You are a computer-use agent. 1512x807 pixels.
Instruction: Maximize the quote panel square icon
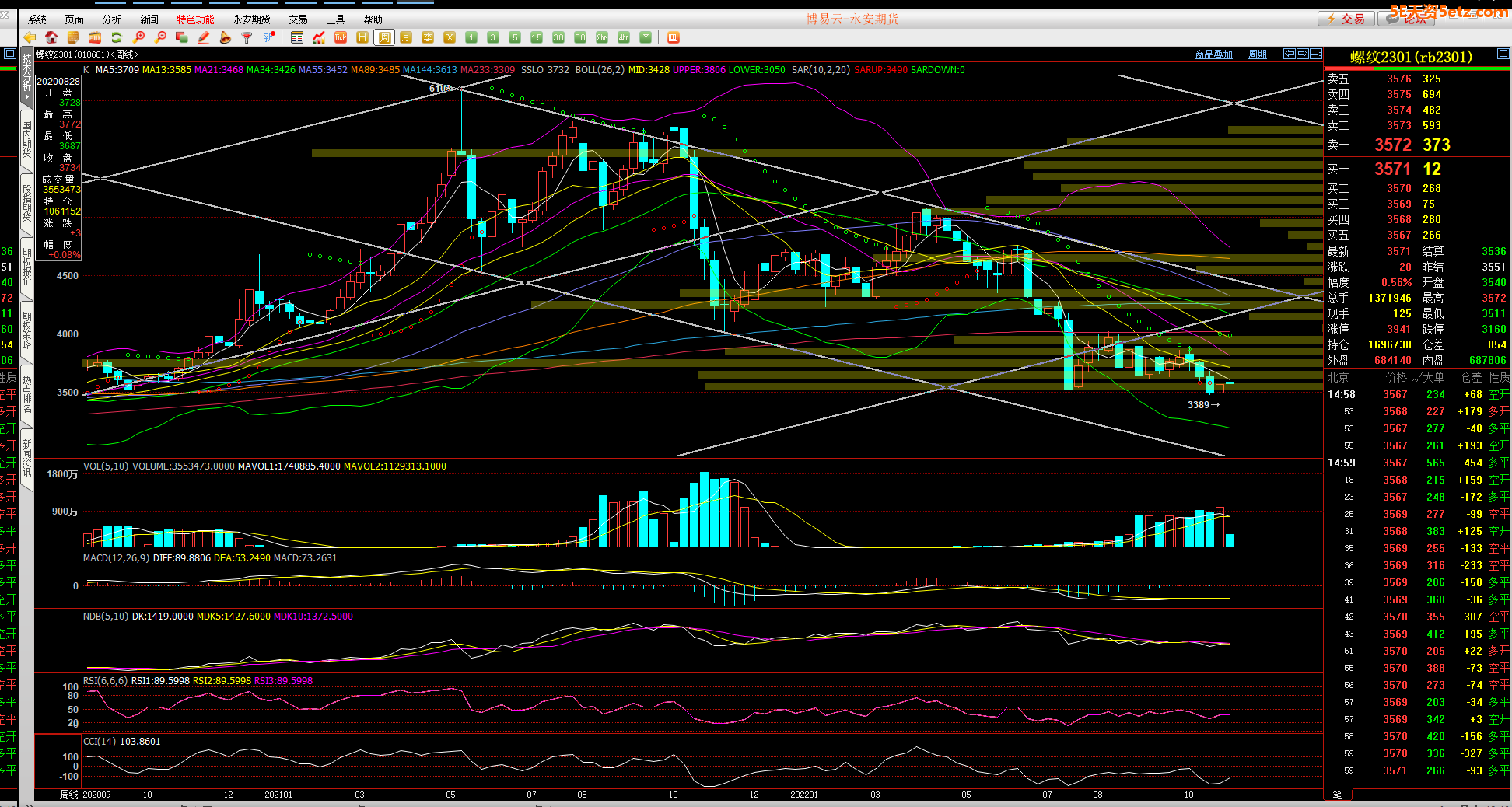tap(1503, 54)
